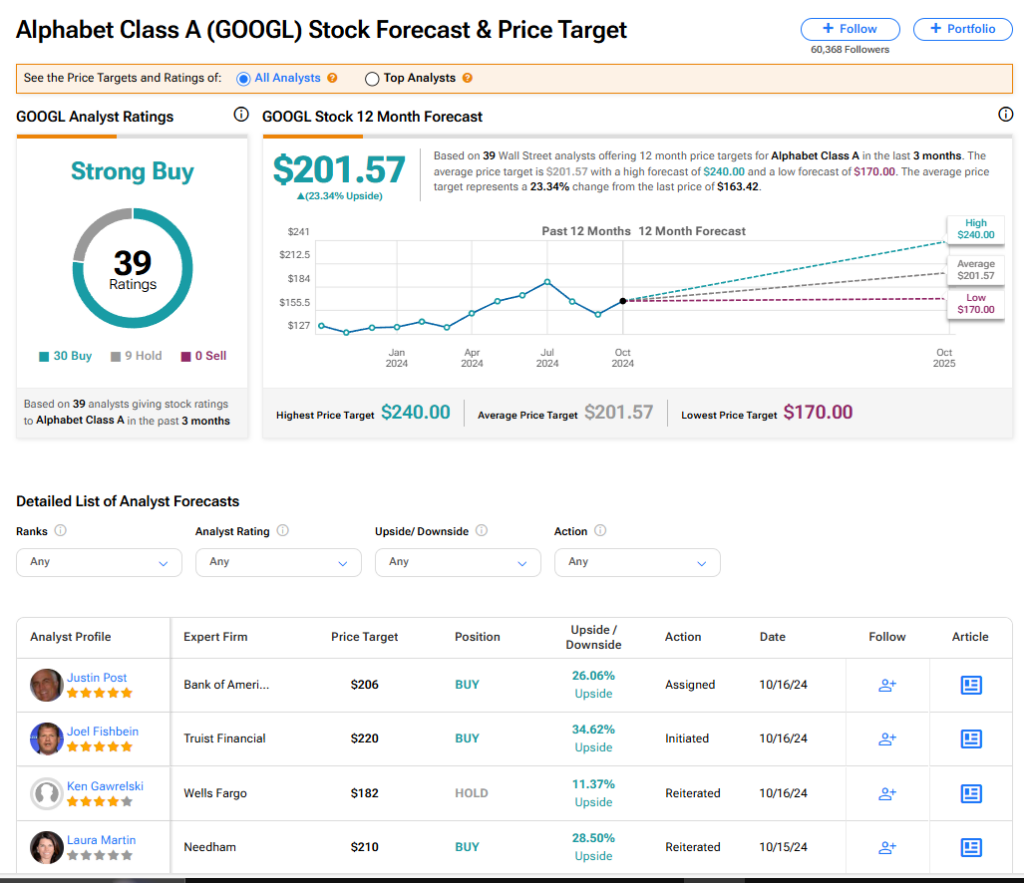Click the 9 Hold gray legend swatch
Screen dimensions: 1024x883
coord(115,356)
